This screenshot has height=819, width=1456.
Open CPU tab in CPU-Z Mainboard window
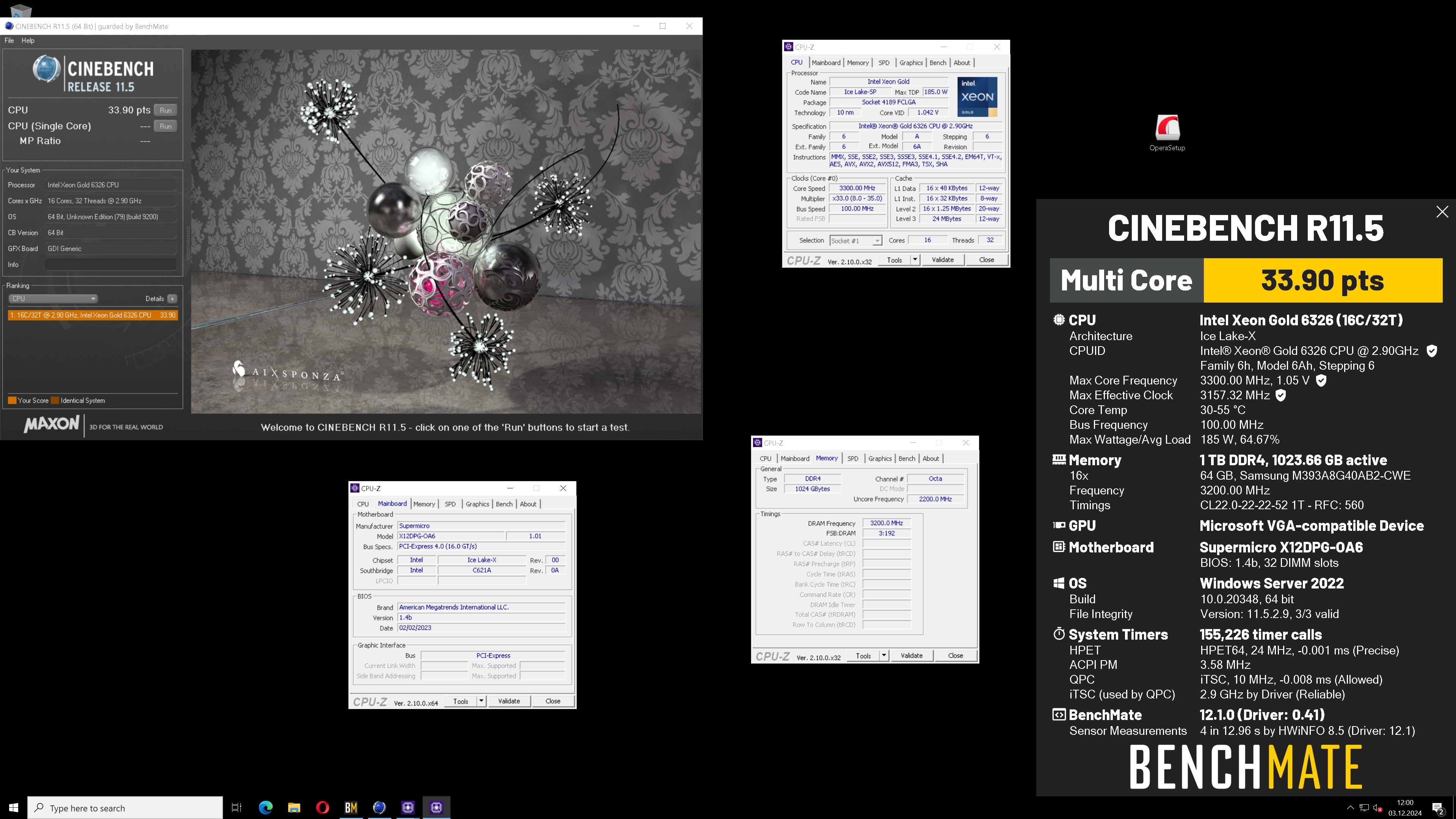[363, 504]
